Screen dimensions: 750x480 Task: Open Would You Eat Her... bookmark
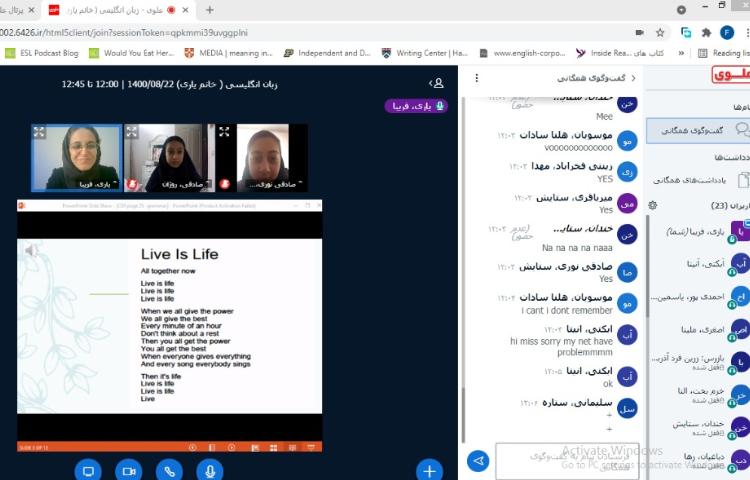point(132,53)
